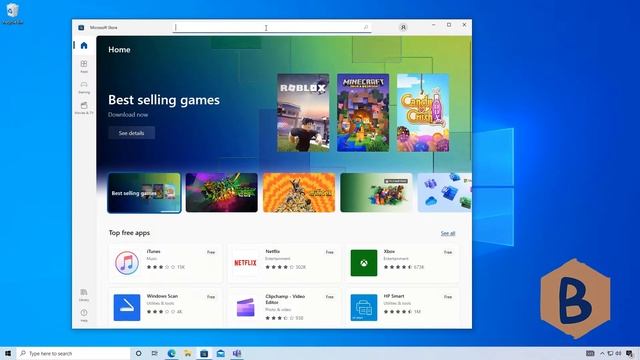The height and width of the screenshot is (360, 640).
Task: Open the Minecraft game cover
Action: 363,113
